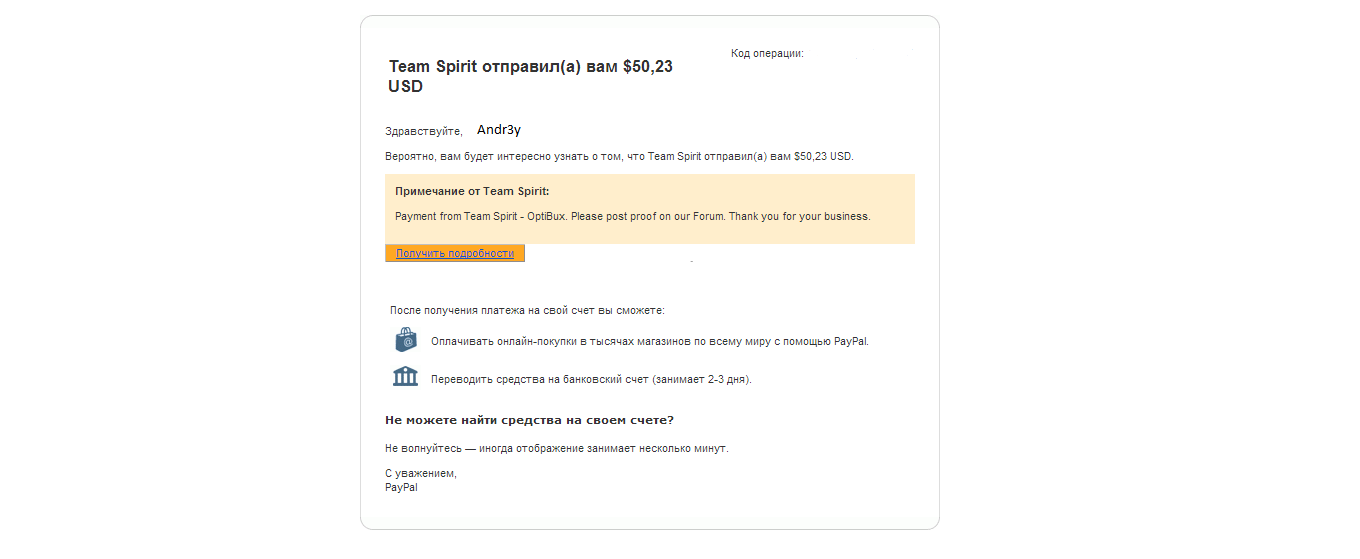Viewport: 1360px width, 559px height.
Task: Click the После получения платежа line
Action: (x=527, y=311)
